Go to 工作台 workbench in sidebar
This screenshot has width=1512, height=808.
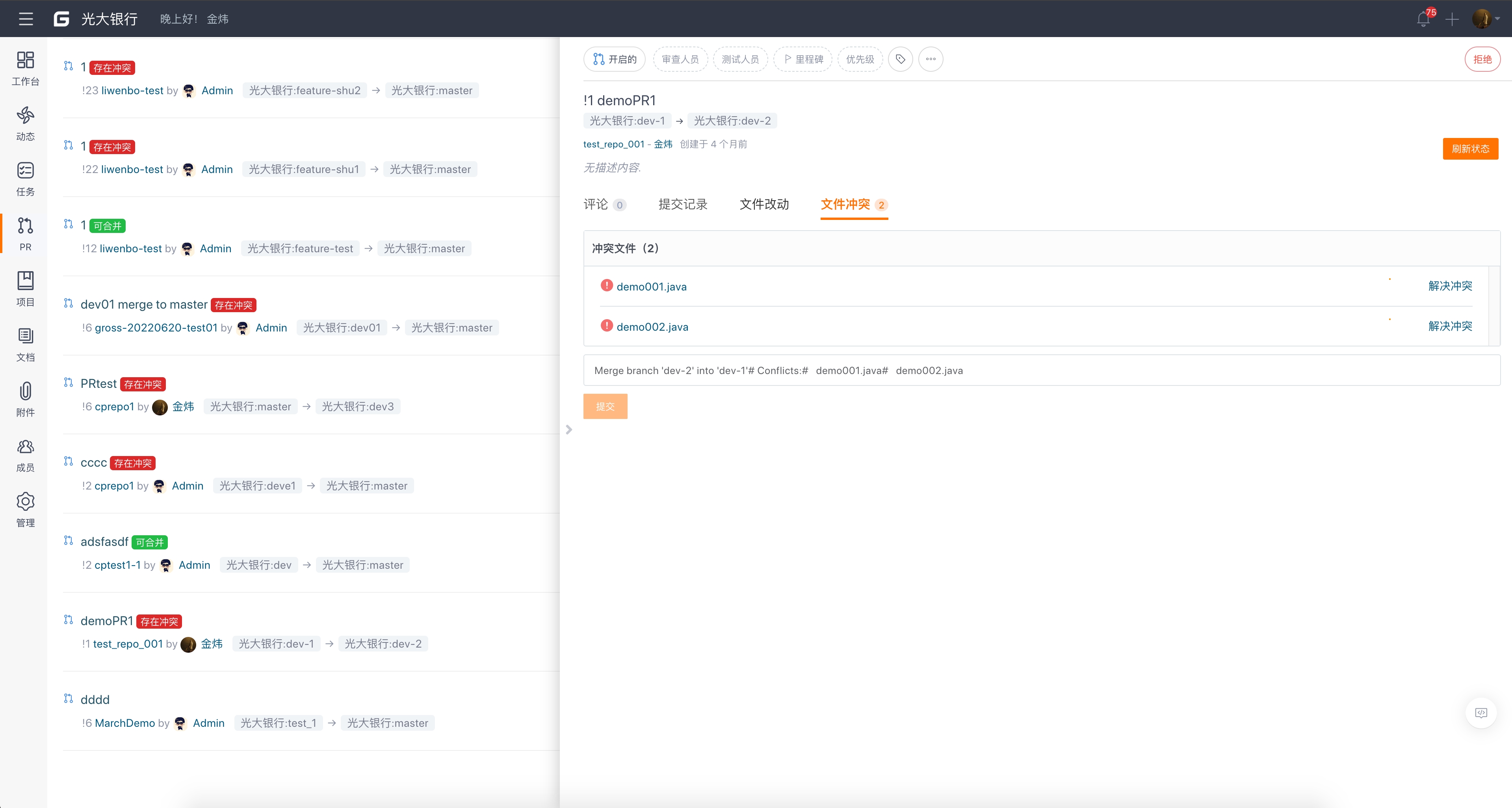tap(25, 67)
